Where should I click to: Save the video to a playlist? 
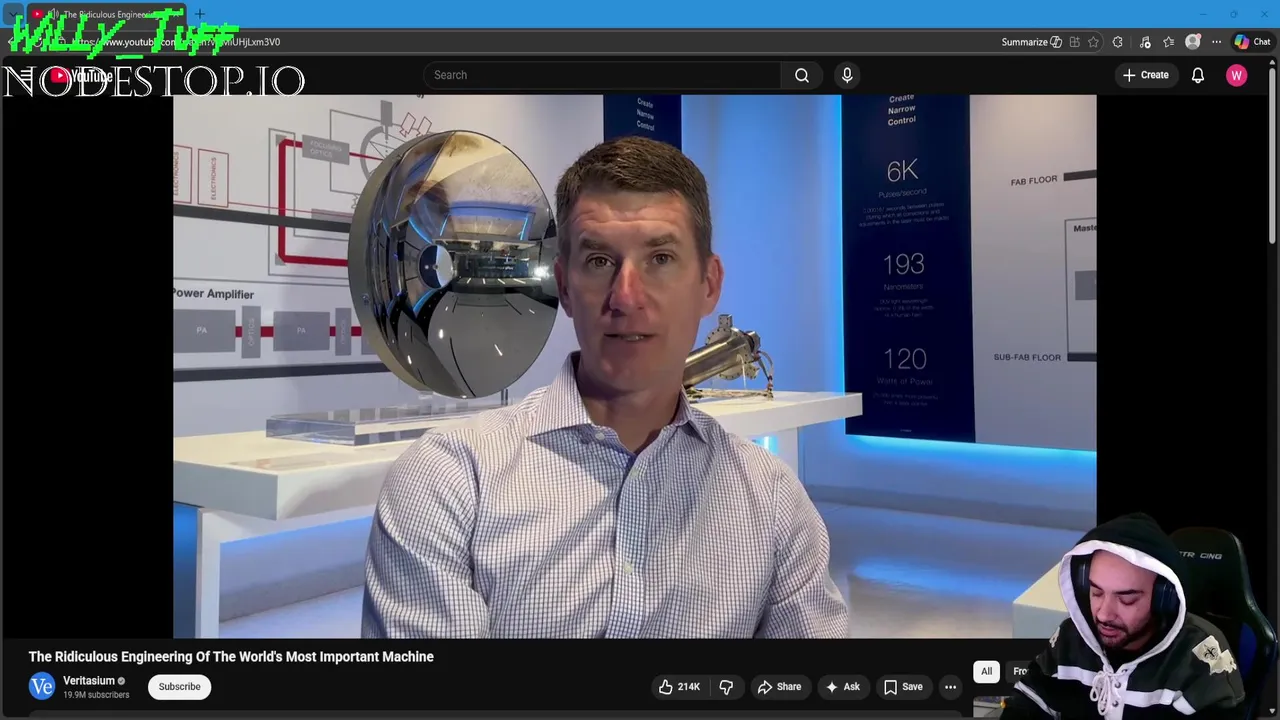coord(902,687)
